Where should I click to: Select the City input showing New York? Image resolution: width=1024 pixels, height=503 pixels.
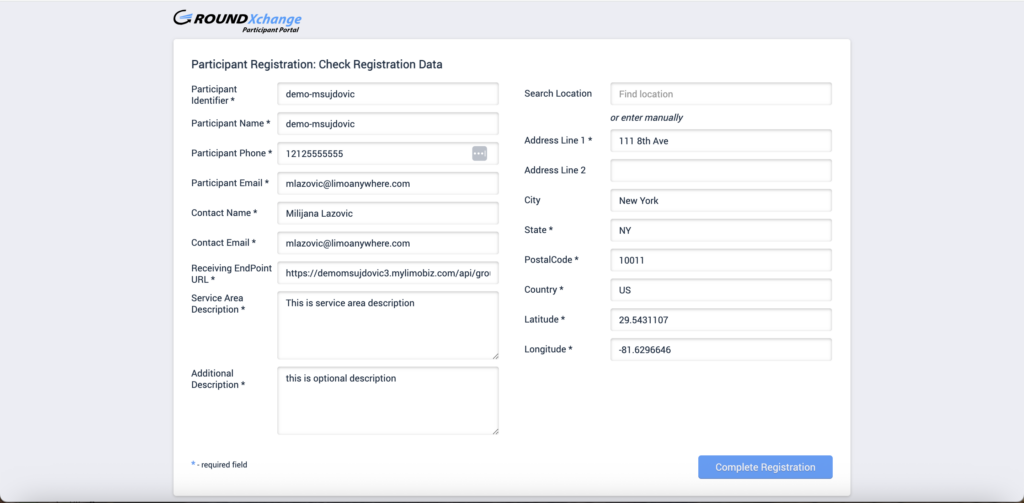point(720,201)
